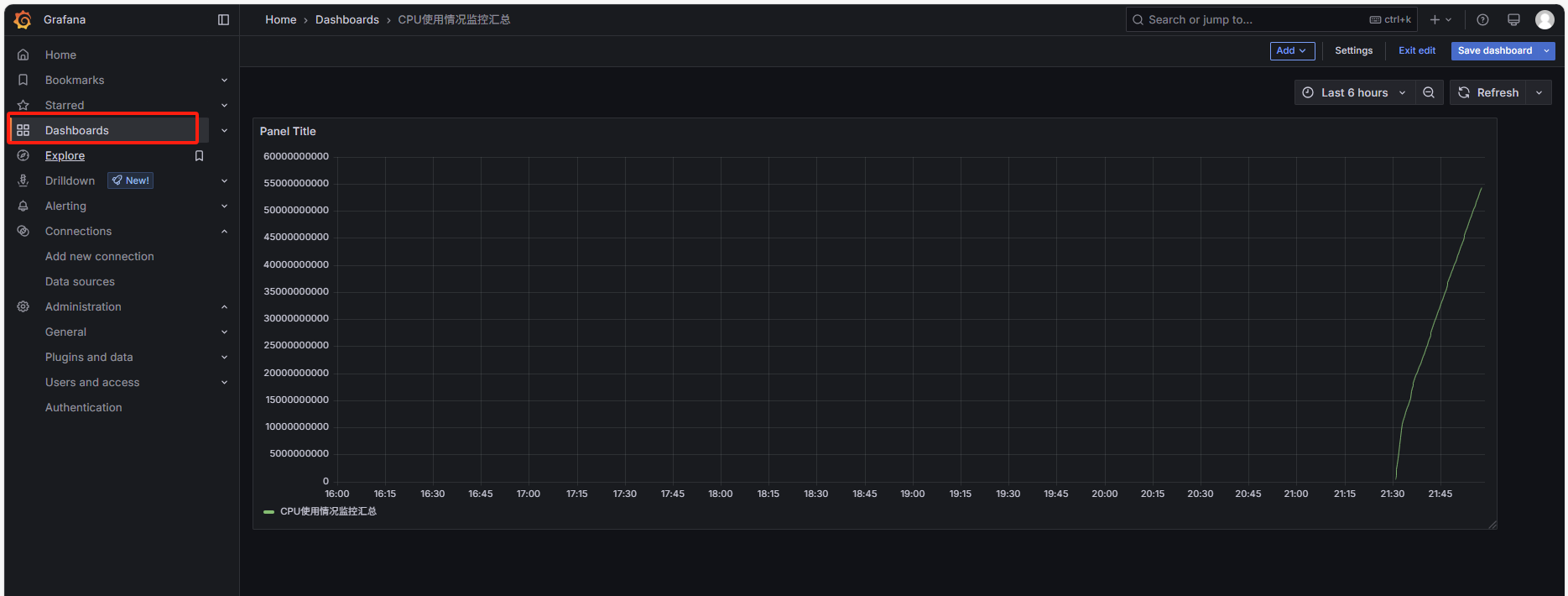This screenshot has width=1568, height=596.
Task: Collapse the Connections section chevron
Action: pos(224,231)
